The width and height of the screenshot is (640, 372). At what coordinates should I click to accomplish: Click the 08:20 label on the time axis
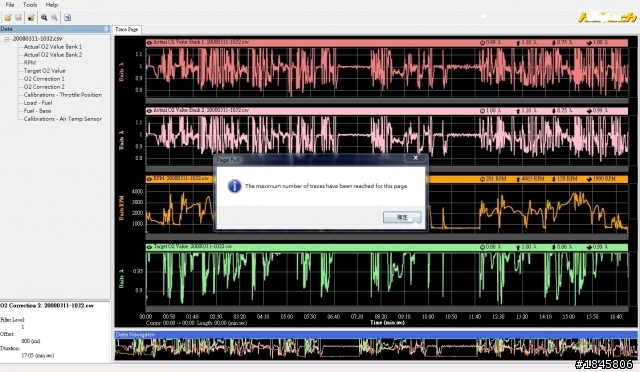(380, 317)
